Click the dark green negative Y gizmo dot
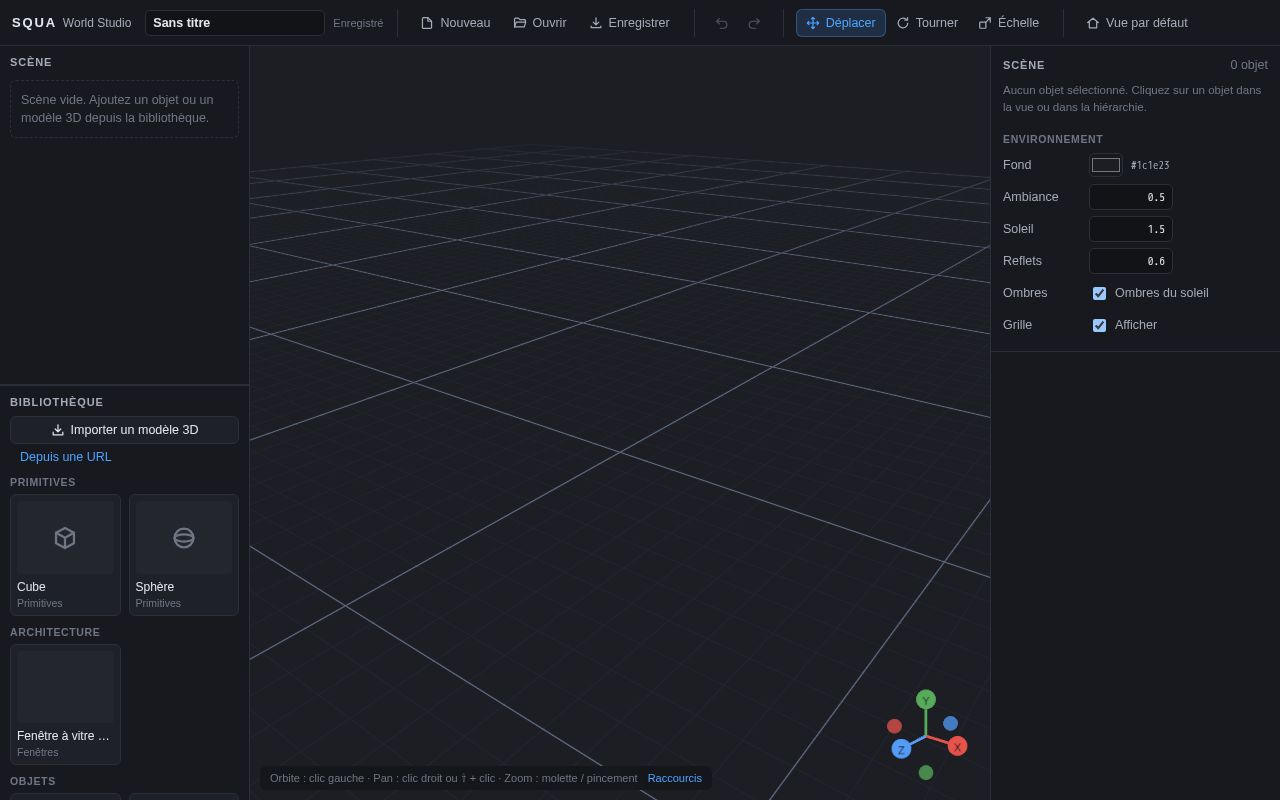 point(926,772)
